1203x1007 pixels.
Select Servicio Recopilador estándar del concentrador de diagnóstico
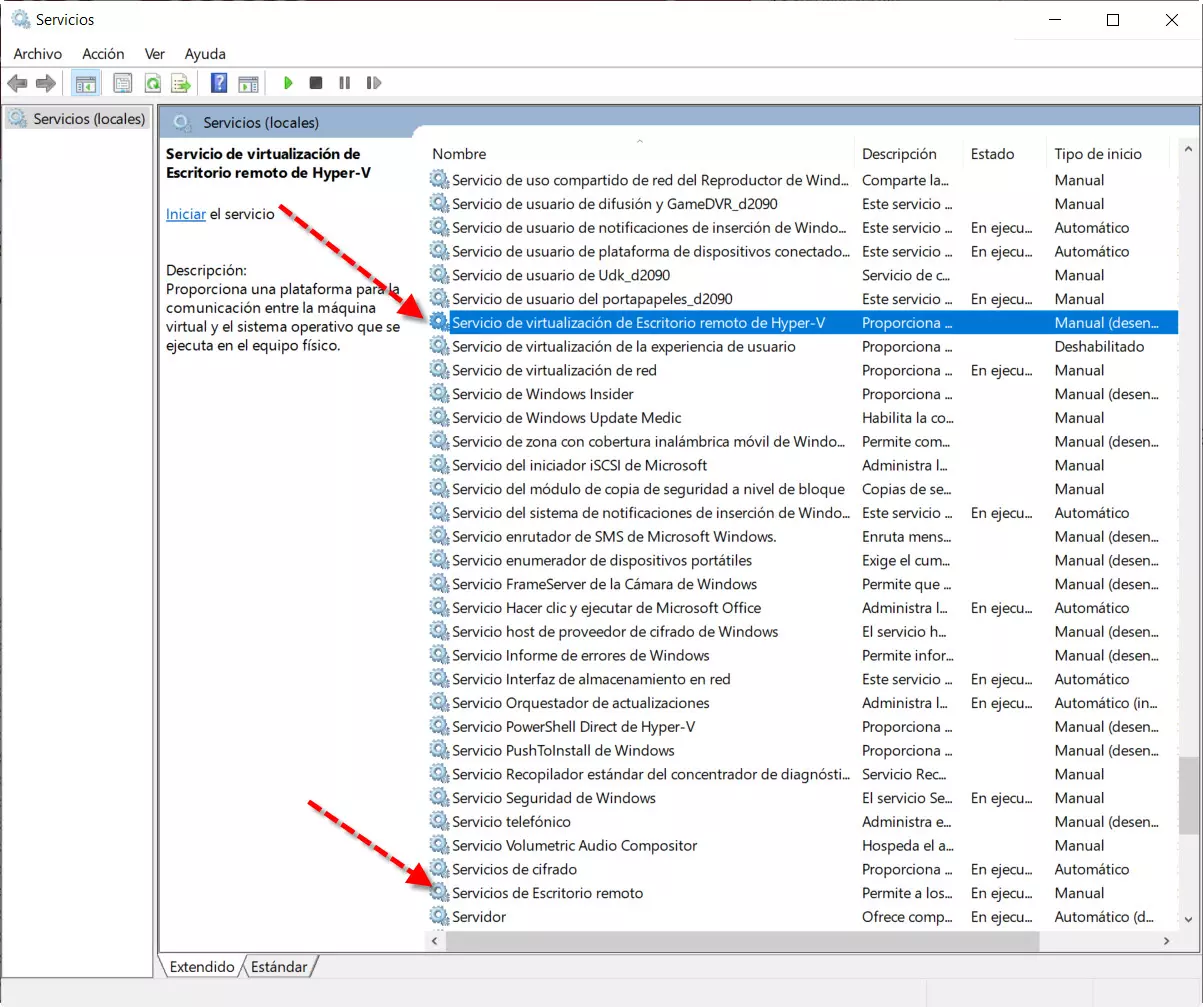point(803,774)
